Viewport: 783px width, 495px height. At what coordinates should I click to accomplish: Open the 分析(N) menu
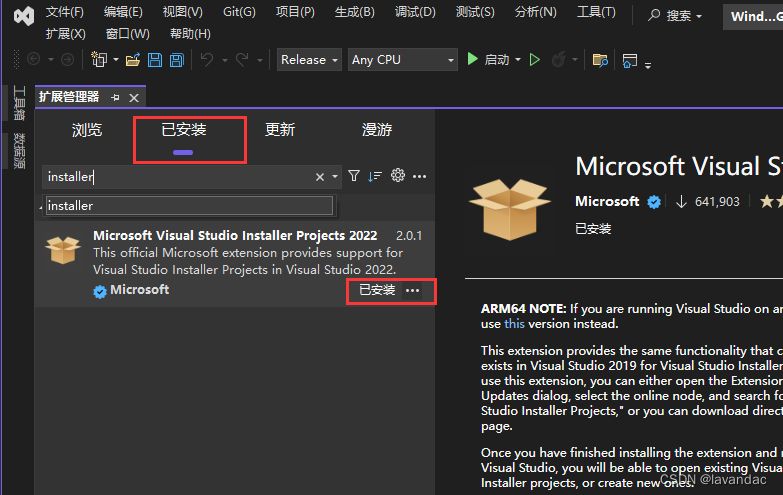[535, 12]
